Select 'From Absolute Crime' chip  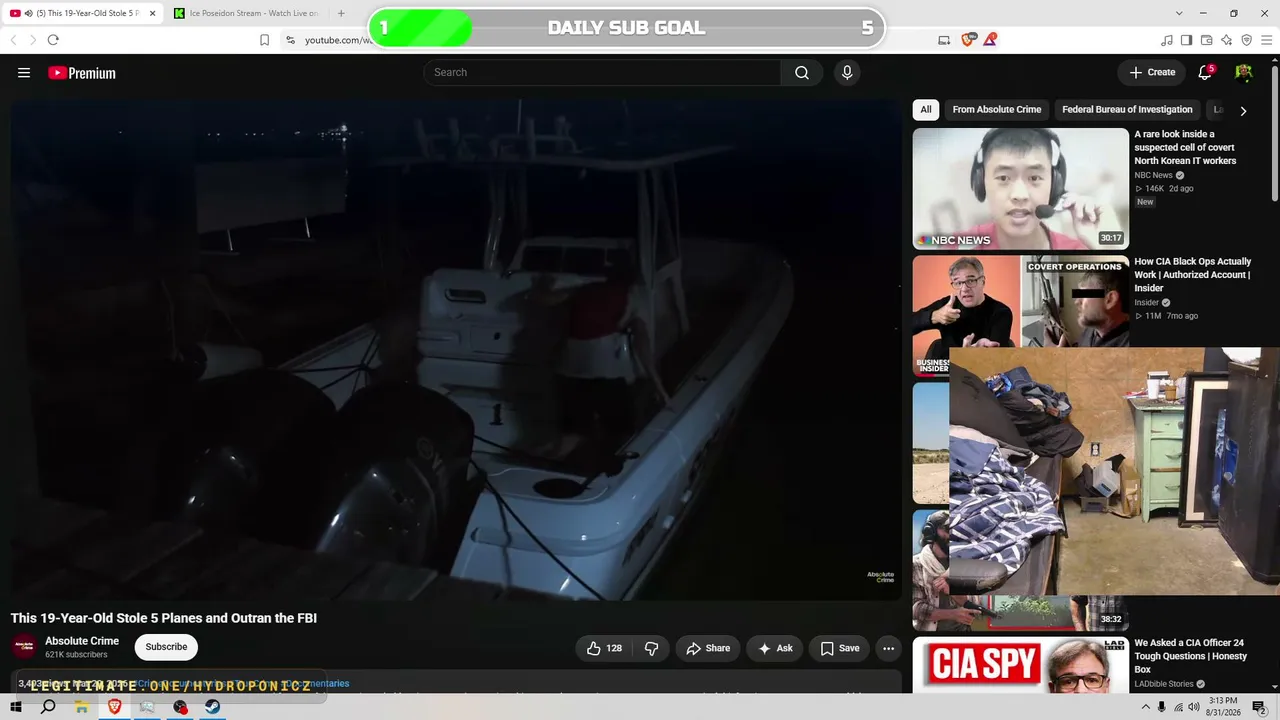996,110
